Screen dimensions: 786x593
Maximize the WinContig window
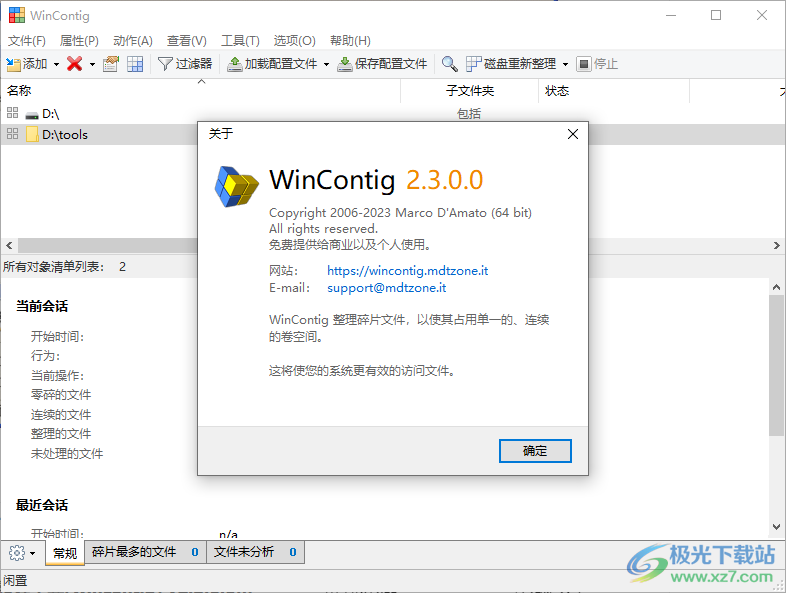click(x=716, y=16)
